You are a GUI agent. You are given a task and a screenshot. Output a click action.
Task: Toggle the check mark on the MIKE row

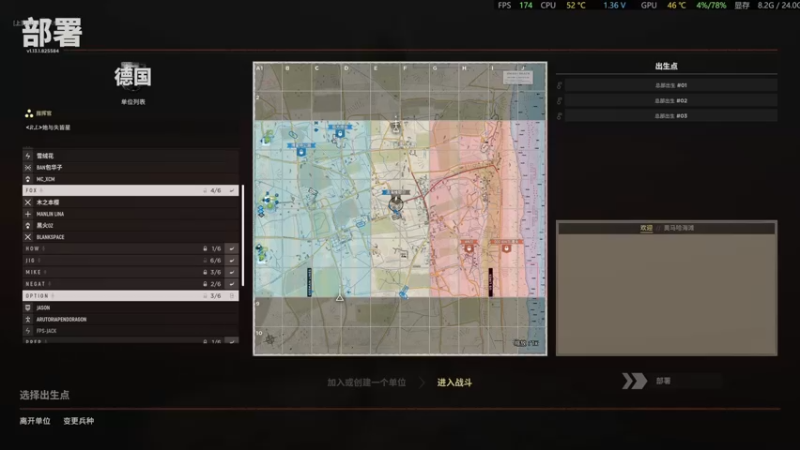(x=232, y=272)
